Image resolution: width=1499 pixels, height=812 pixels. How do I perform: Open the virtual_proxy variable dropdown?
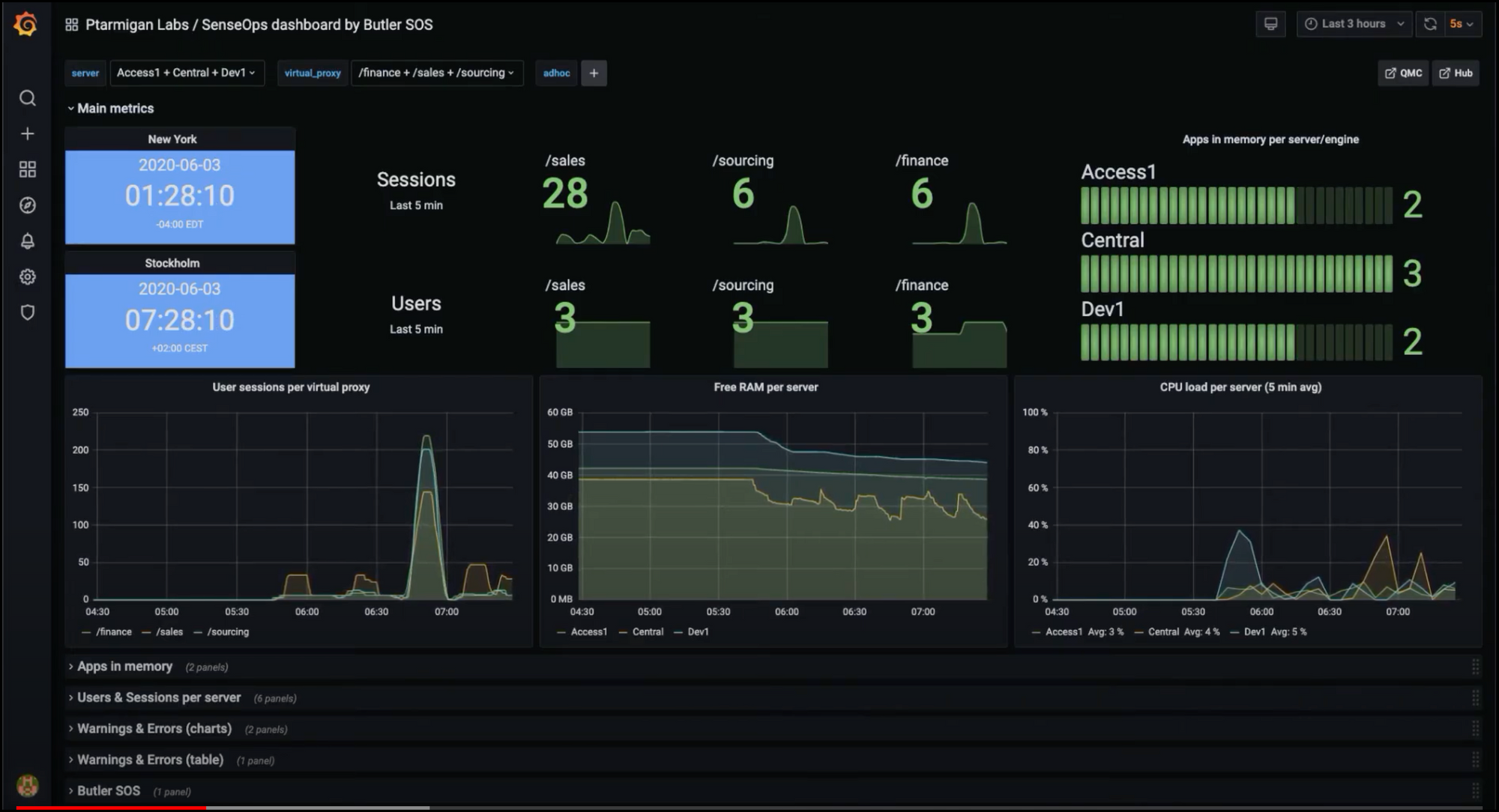coord(436,73)
